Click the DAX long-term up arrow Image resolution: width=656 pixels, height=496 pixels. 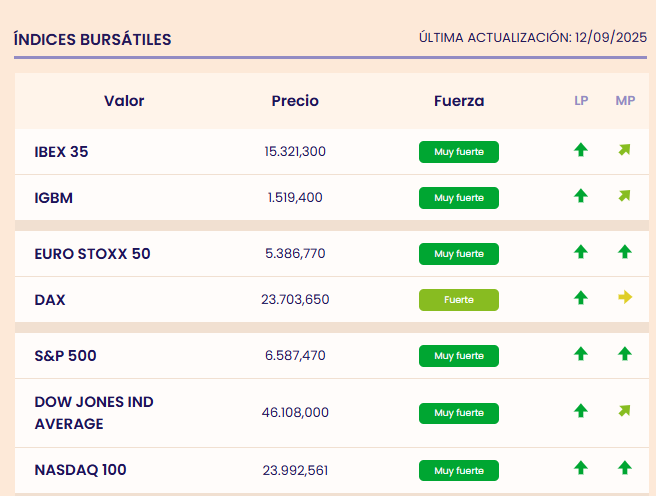[x=581, y=298]
